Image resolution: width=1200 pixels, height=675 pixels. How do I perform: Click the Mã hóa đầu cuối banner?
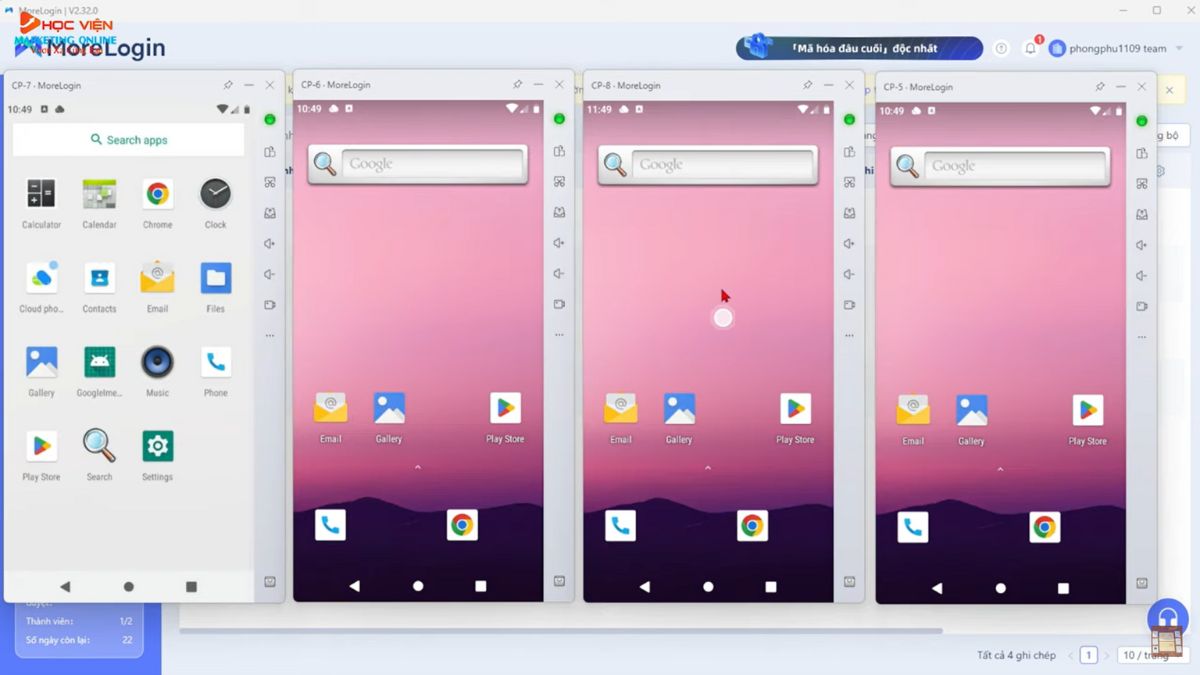coord(859,48)
